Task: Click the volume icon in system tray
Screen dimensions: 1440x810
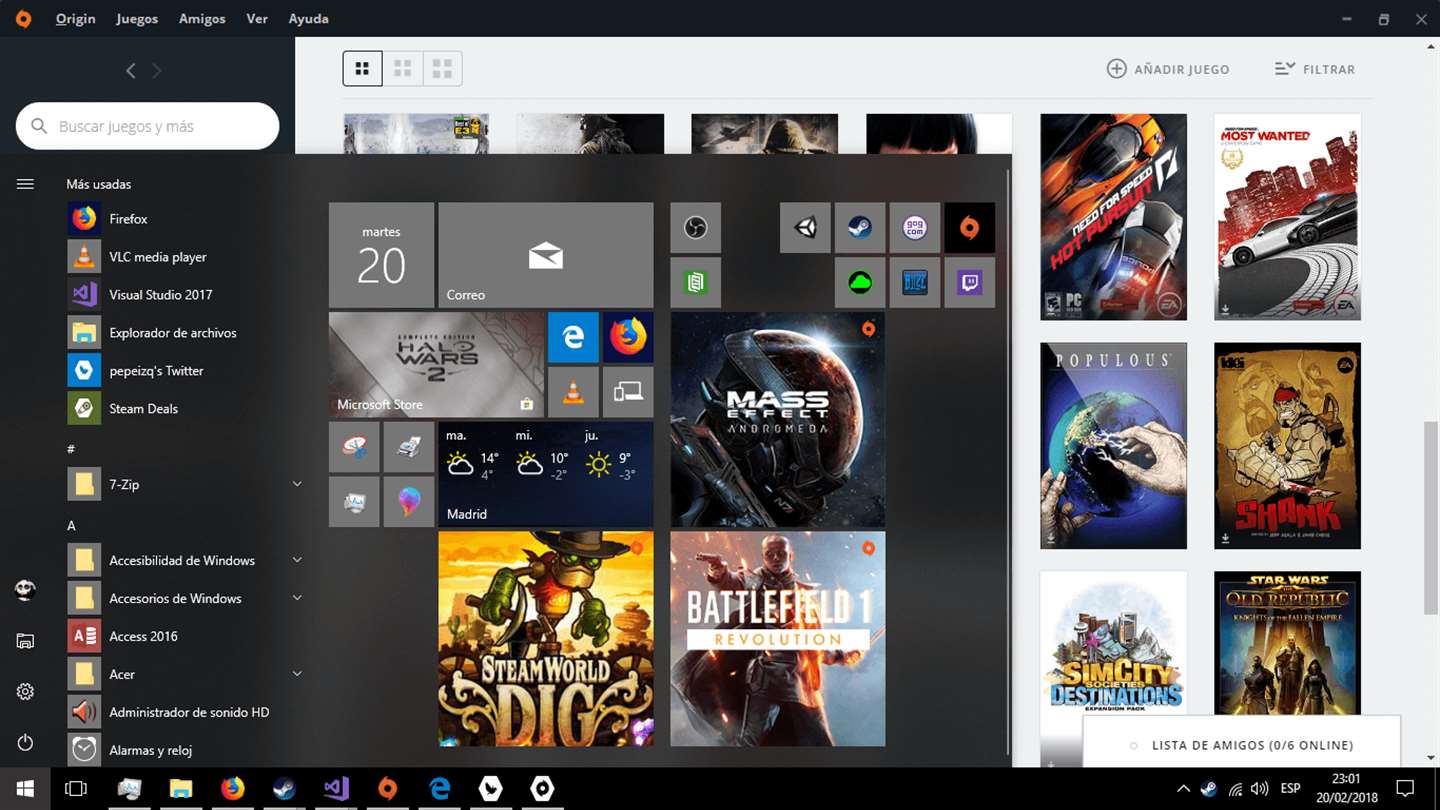Action: coord(1260,789)
